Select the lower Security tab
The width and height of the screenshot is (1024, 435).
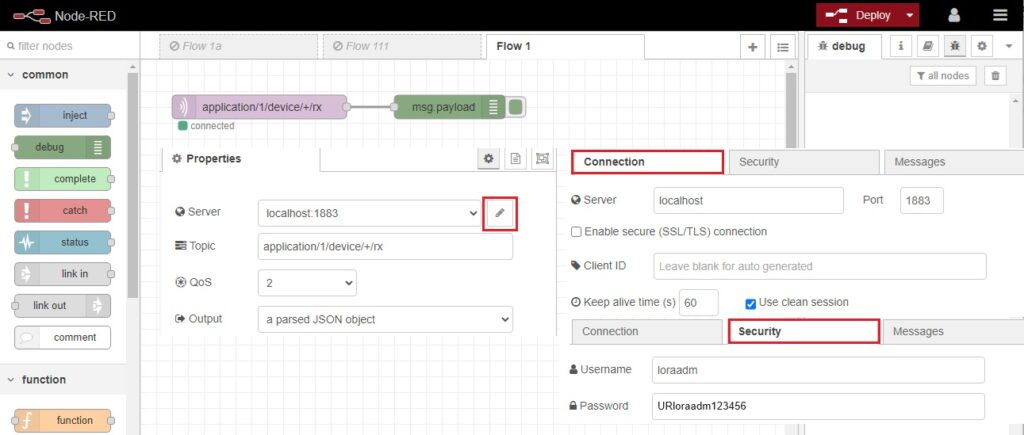click(803, 331)
